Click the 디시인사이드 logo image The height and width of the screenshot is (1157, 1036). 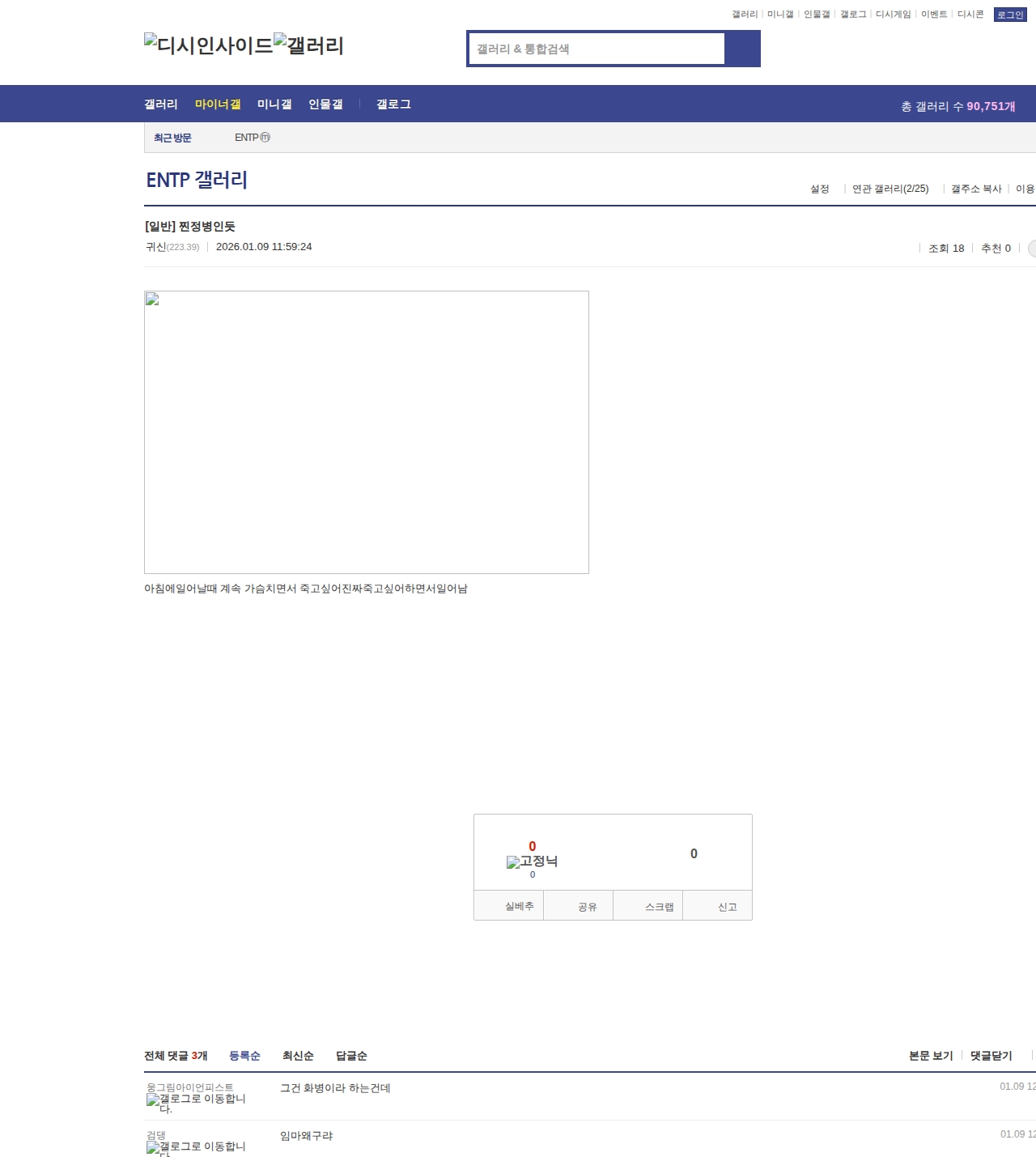[209, 45]
